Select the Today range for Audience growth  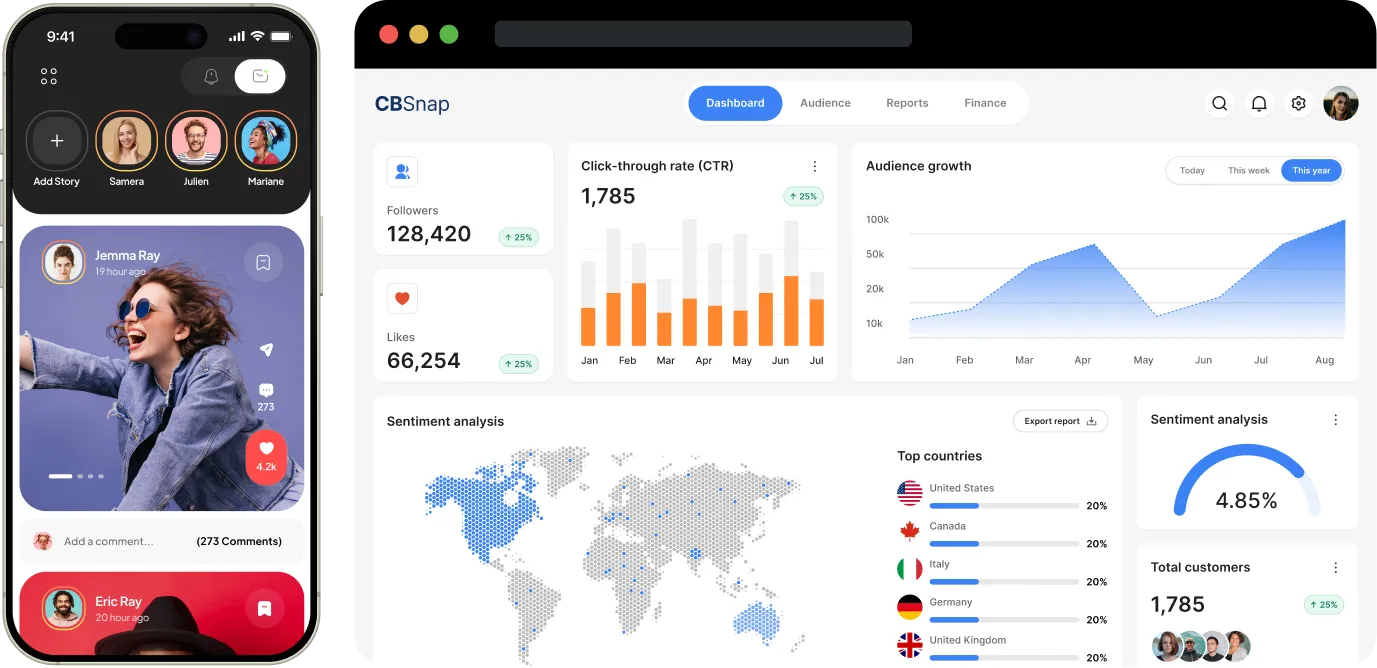point(1192,170)
